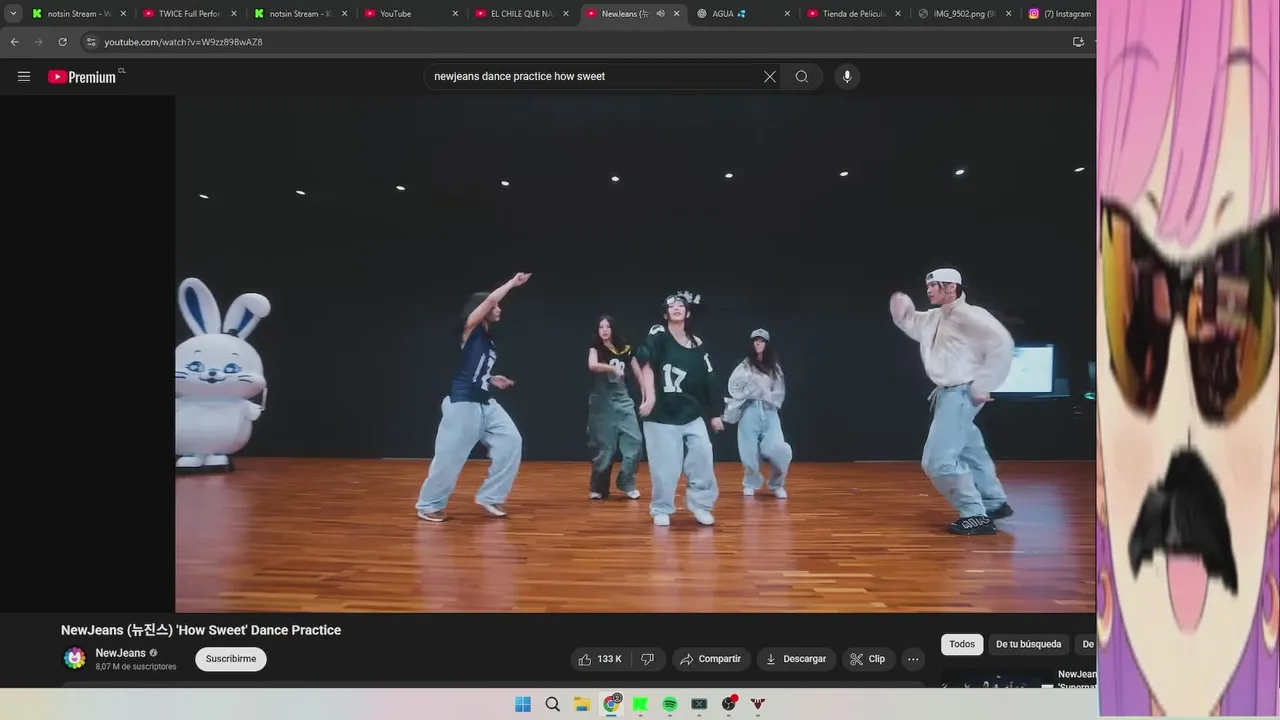This screenshot has width=1280, height=720.
Task: Go back with browser back arrow
Action: [x=14, y=42]
